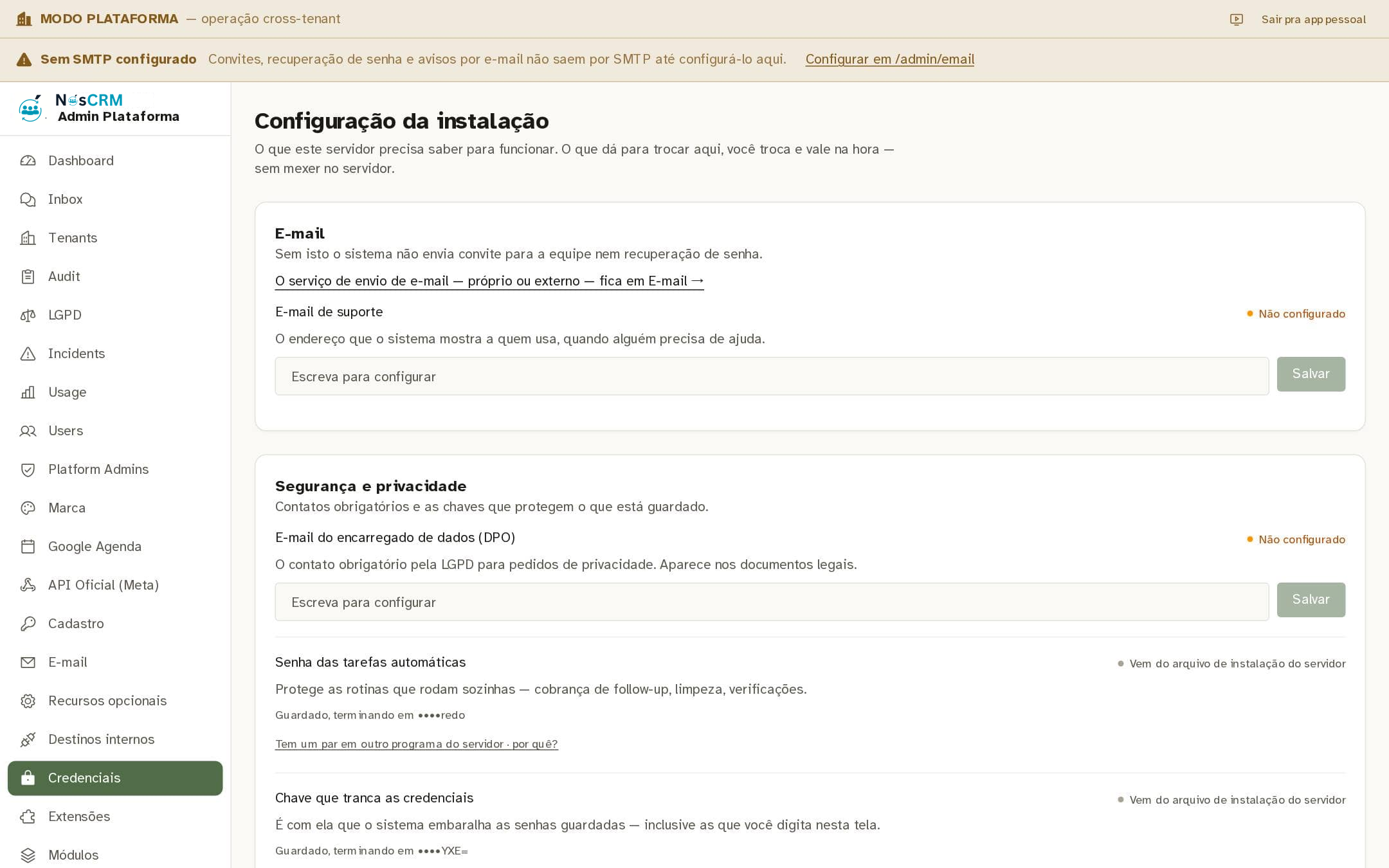Click the 'Sem SMTP configurado' warning text
The image size is (1389, 868).
[118, 59]
